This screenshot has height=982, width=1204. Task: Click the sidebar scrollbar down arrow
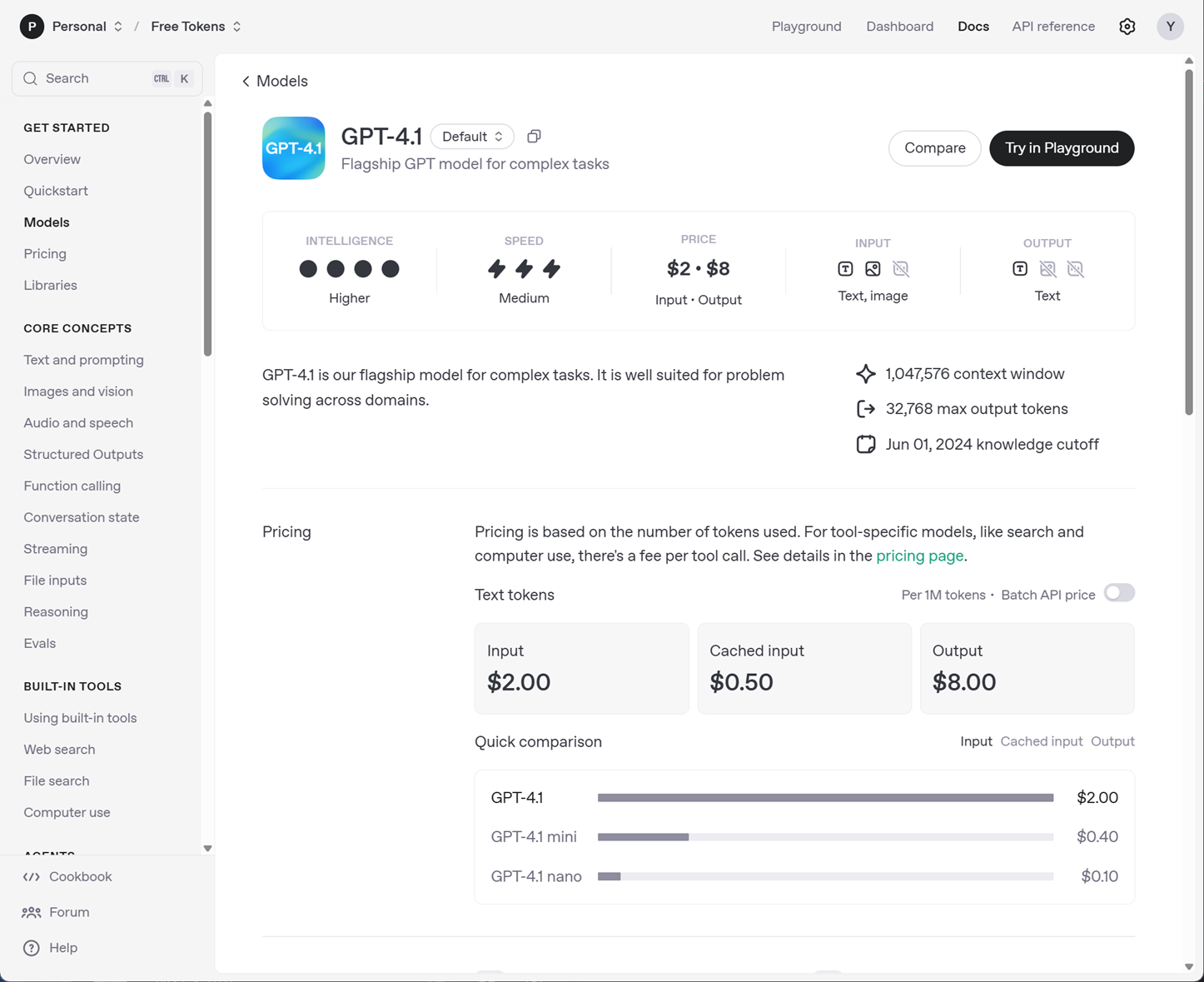[207, 849]
